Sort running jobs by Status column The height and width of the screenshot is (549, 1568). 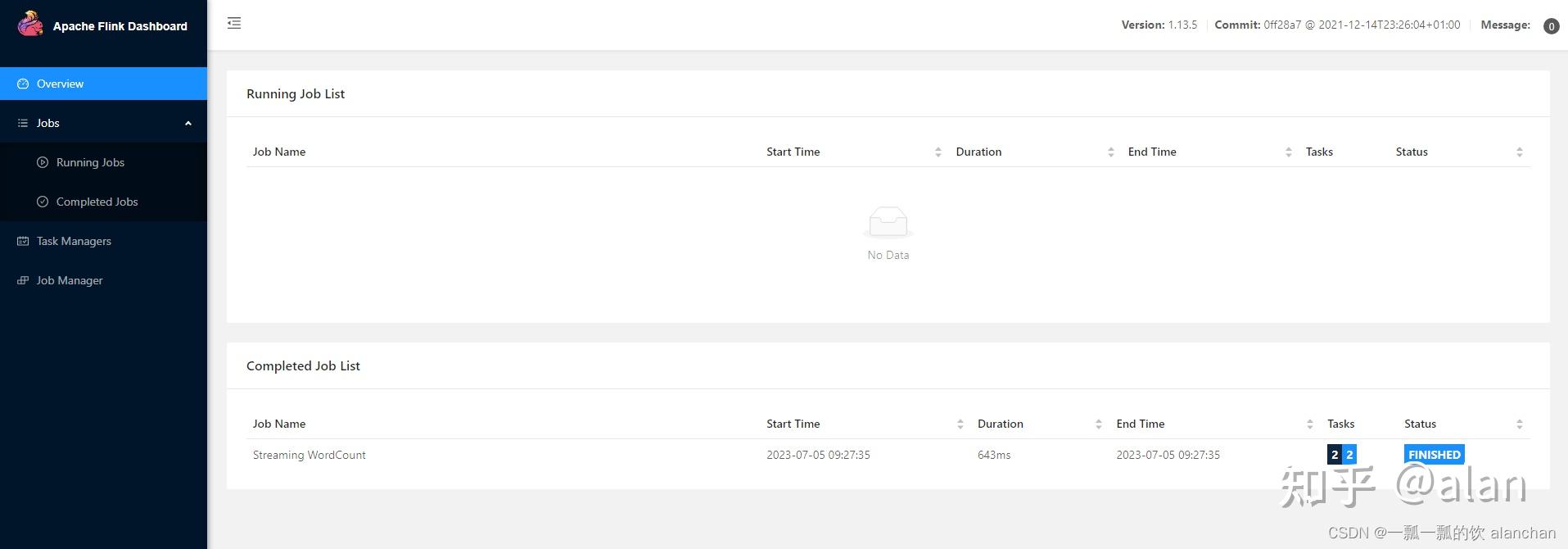pos(1519,152)
